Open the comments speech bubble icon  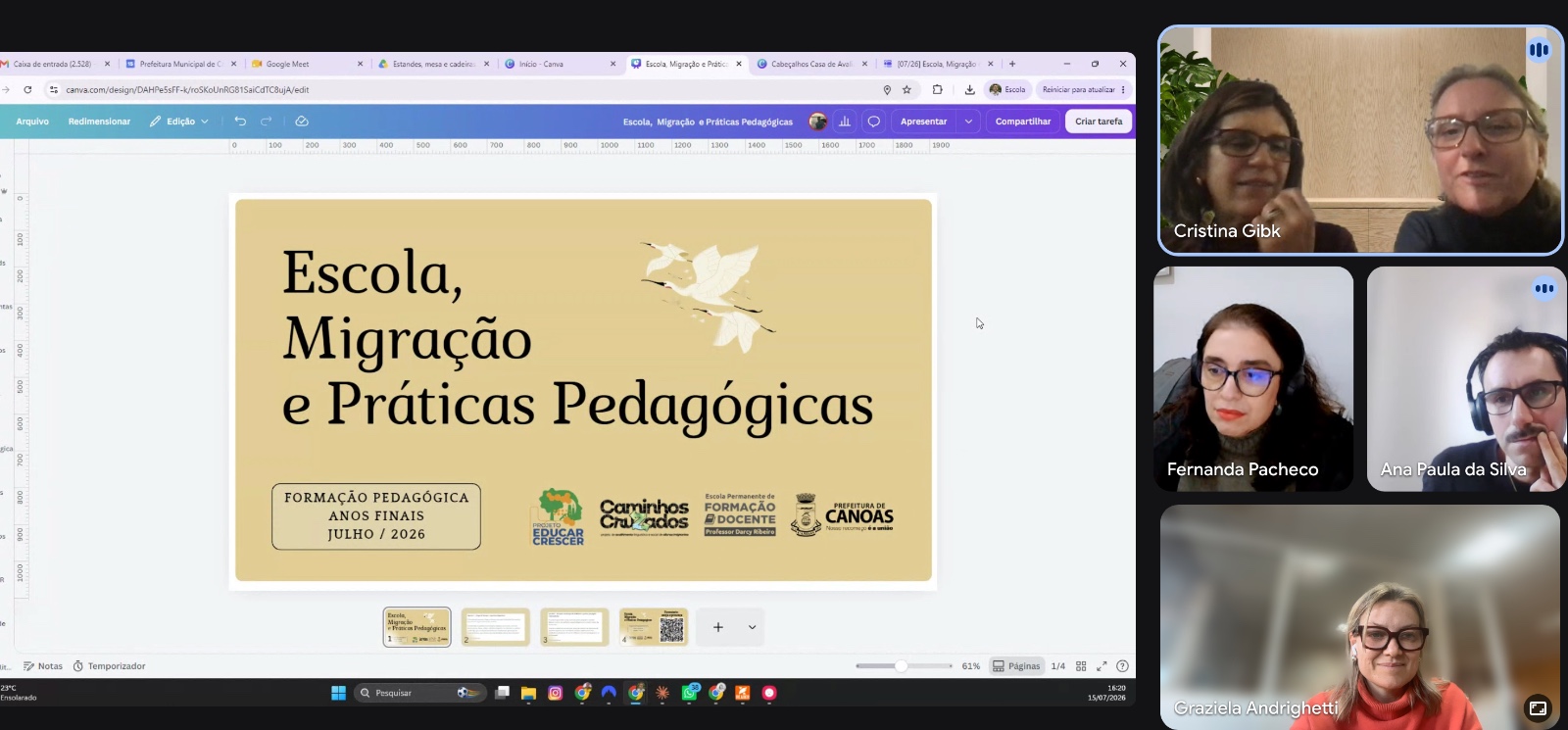coord(874,122)
